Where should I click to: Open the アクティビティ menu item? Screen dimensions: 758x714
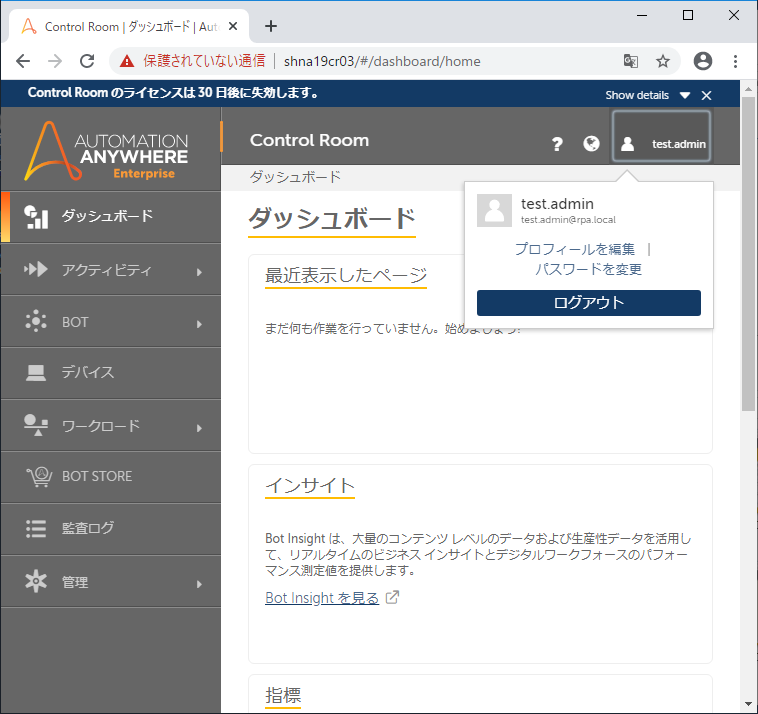[x=111, y=269]
